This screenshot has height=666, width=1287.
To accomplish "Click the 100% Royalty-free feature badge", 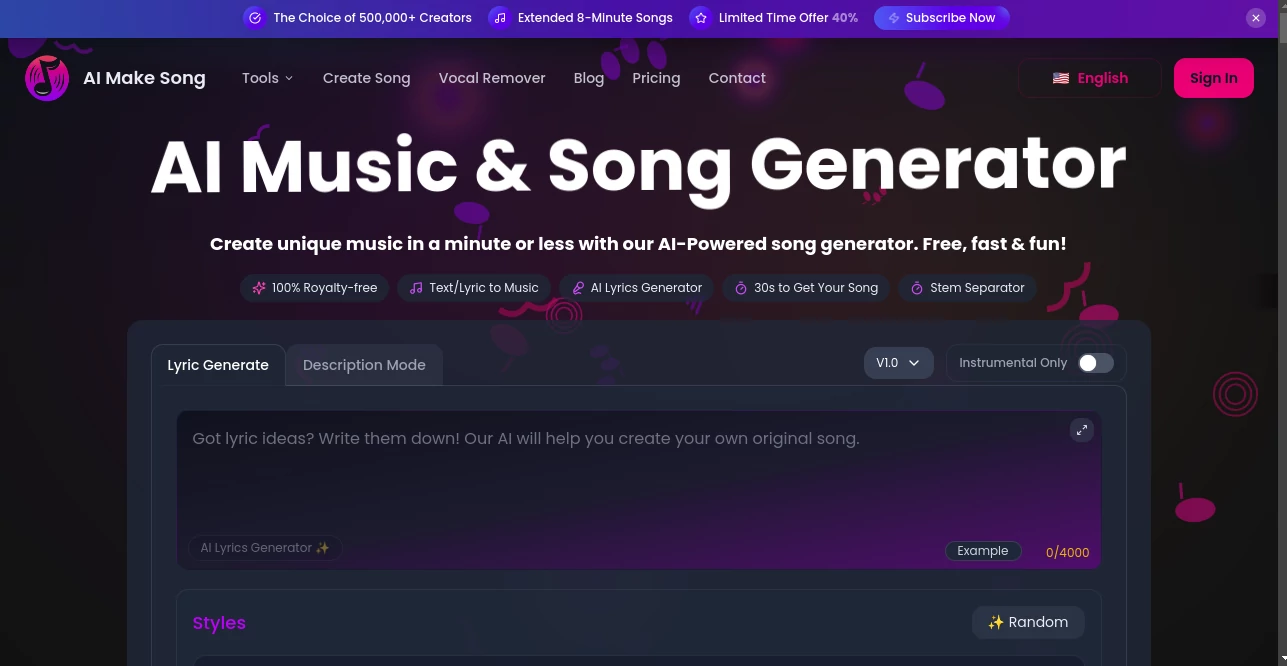I will point(314,288).
